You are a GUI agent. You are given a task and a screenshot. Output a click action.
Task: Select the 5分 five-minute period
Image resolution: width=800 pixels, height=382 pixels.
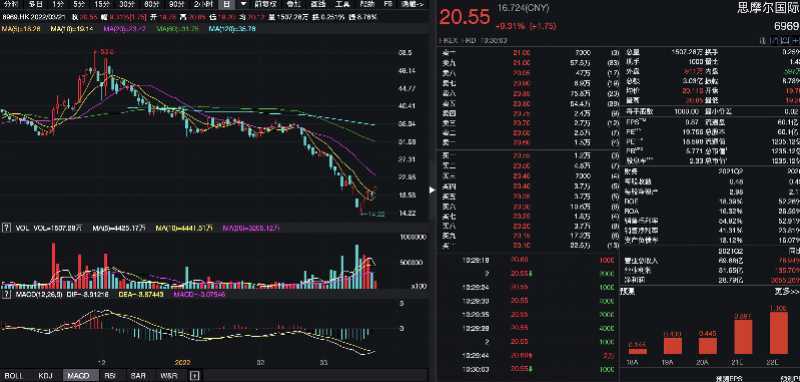79,4
